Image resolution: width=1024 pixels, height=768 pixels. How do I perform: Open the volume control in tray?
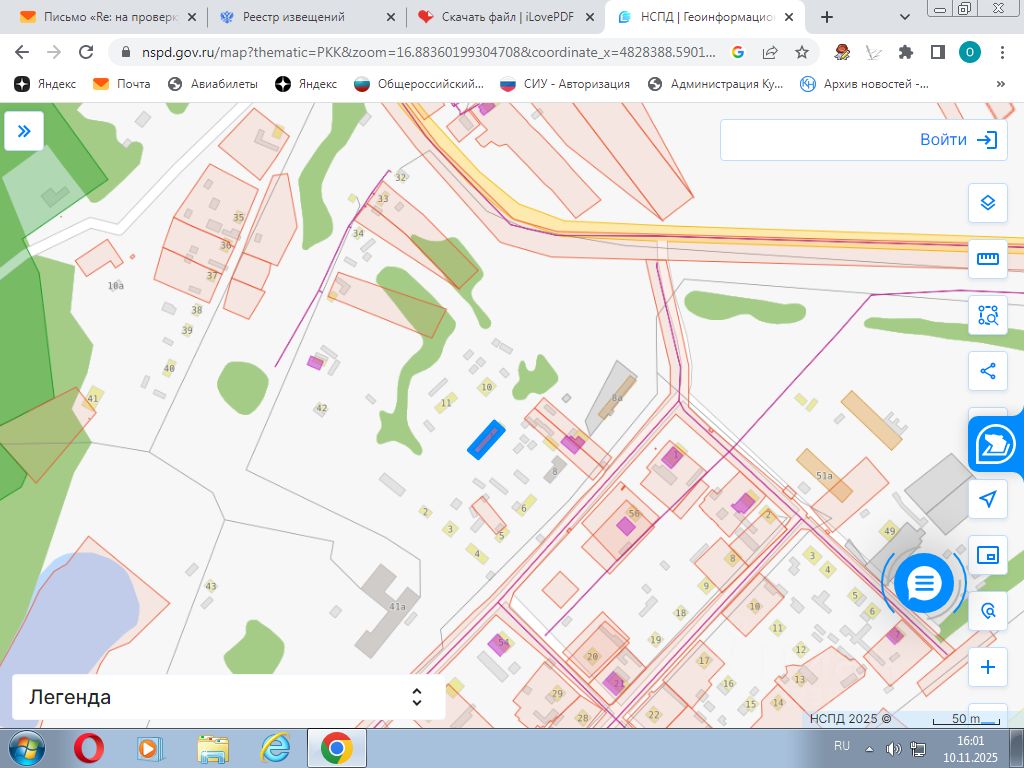893,749
